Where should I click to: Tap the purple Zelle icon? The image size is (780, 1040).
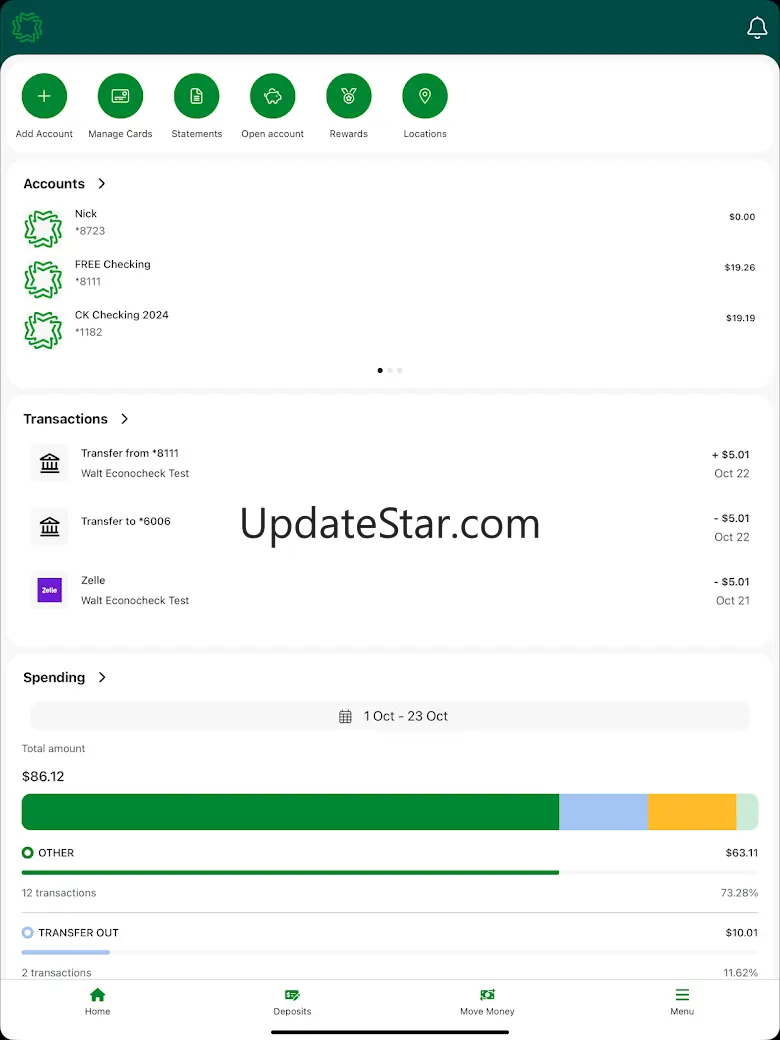[50, 590]
